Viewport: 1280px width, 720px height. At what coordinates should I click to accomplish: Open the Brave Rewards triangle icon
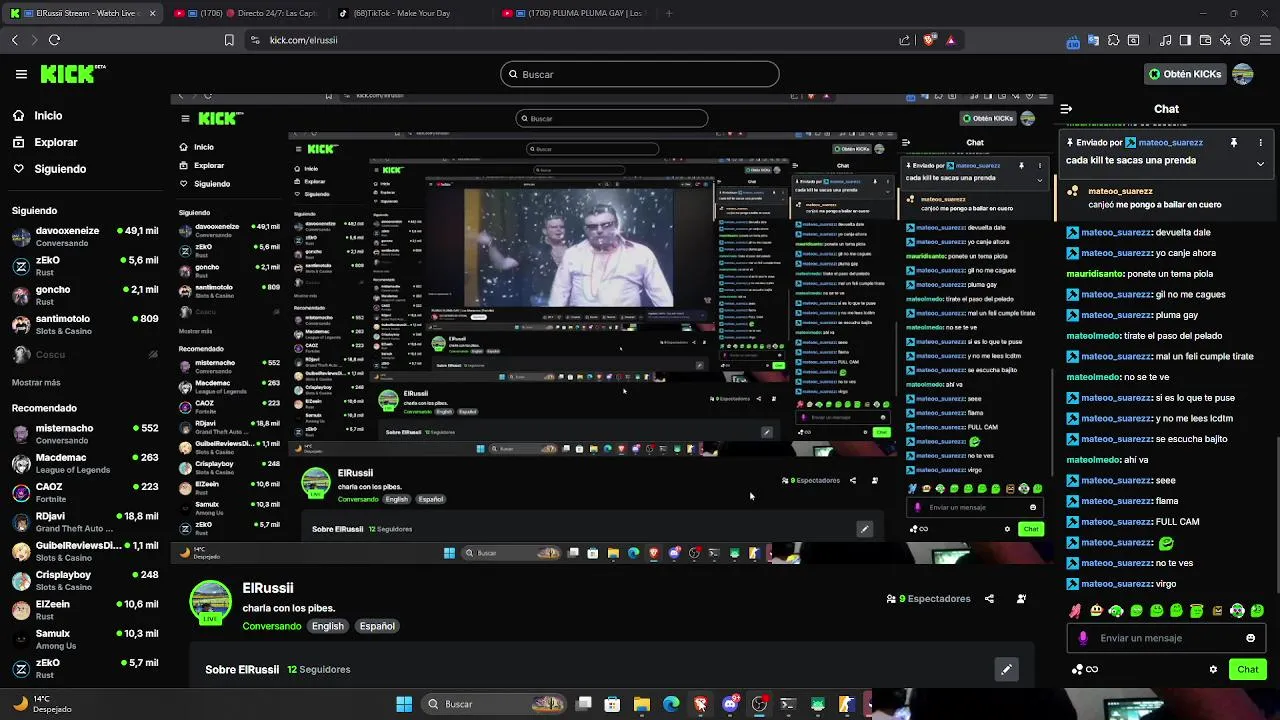[x=950, y=40]
